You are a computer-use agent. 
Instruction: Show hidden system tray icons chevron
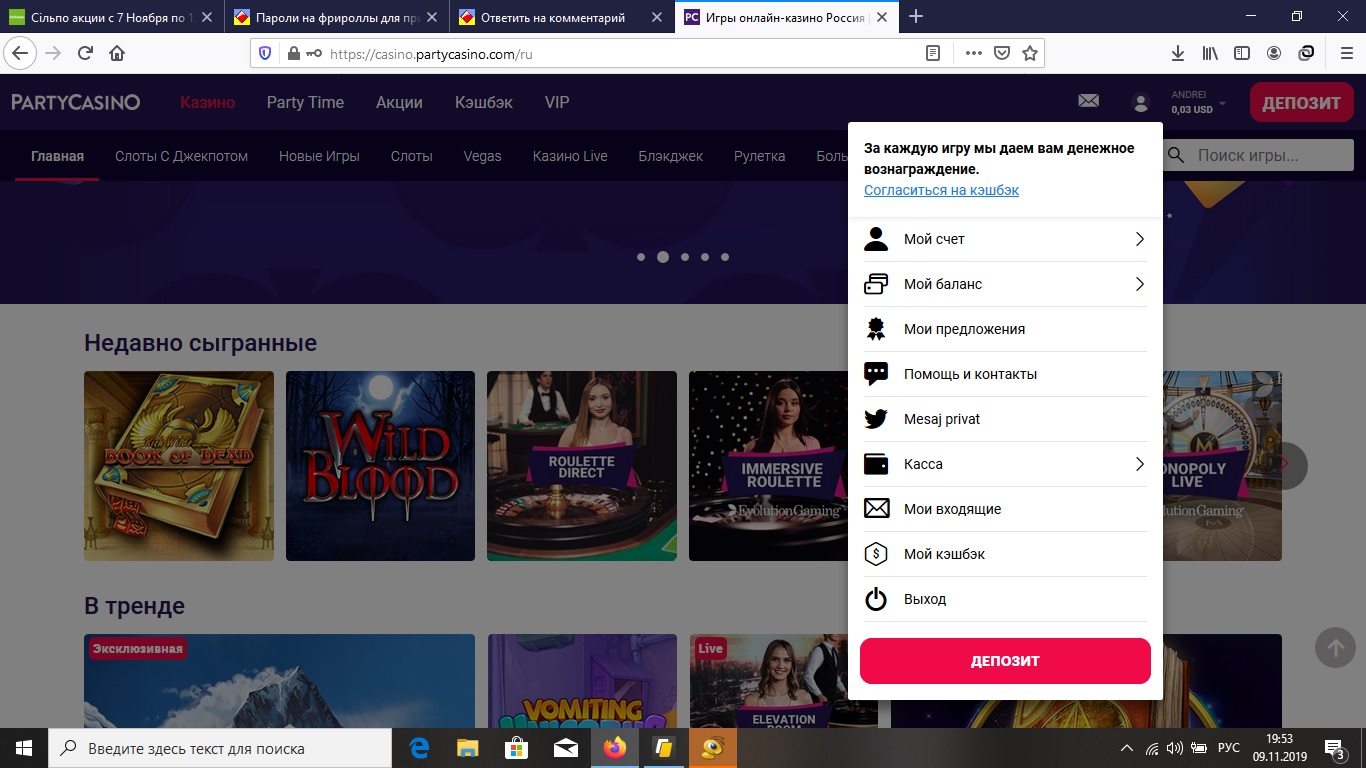[x=1127, y=748]
